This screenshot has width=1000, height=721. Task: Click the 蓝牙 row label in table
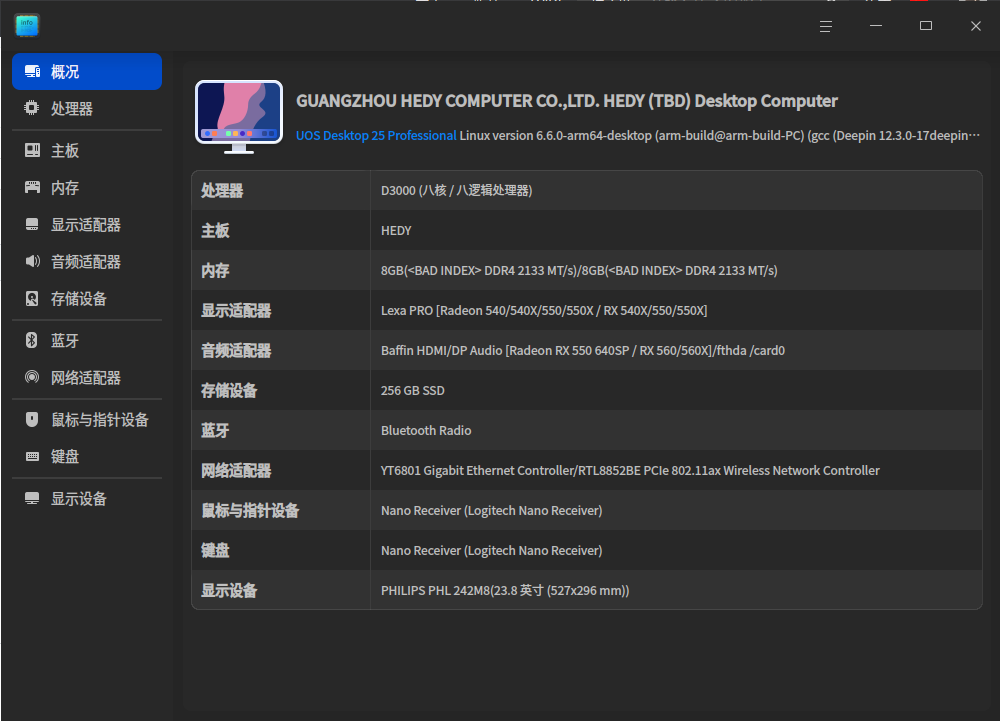point(215,431)
